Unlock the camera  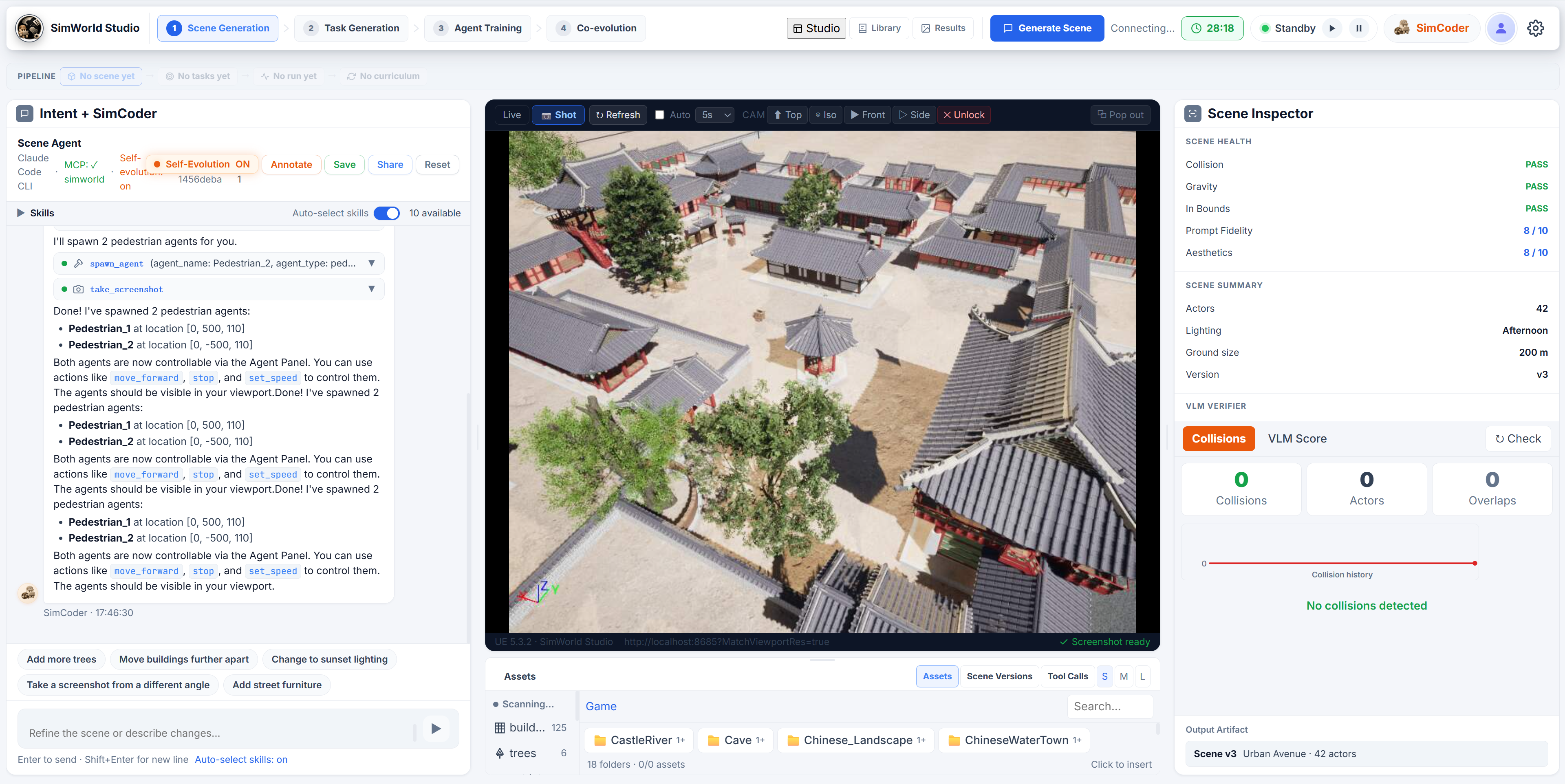tap(963, 115)
